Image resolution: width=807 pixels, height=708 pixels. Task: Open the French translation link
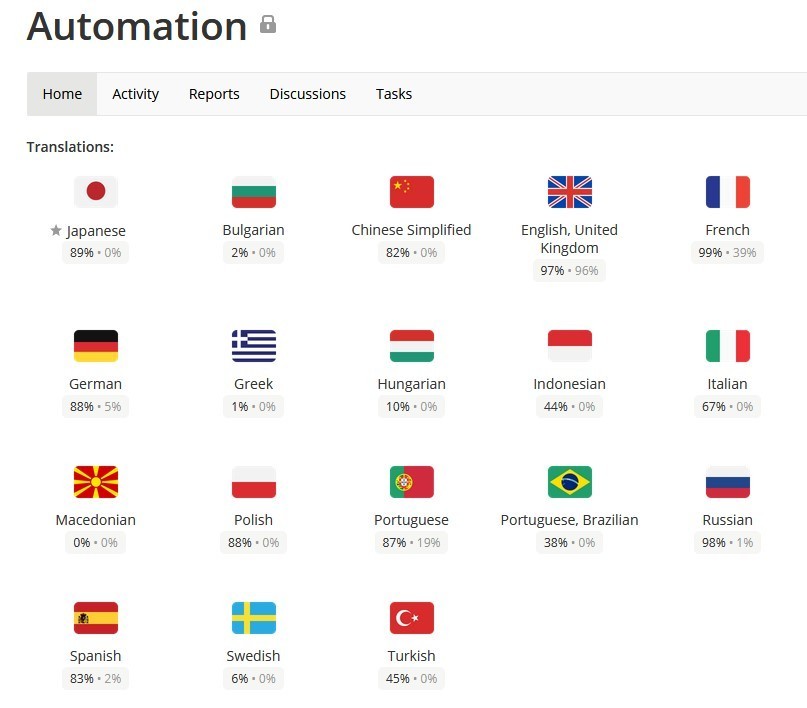pos(727,230)
